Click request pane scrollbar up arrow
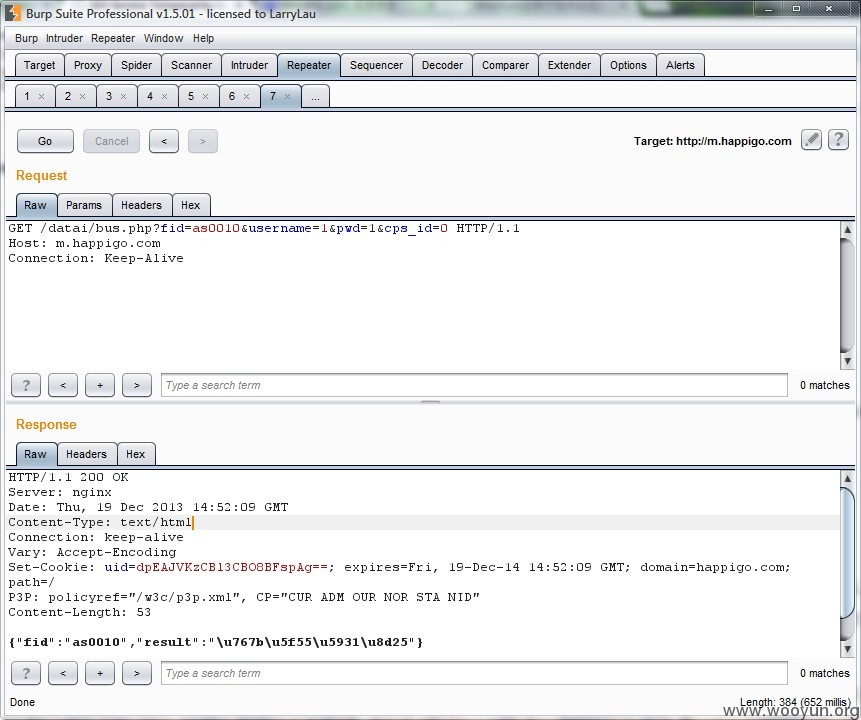The image size is (861, 720). coord(847,230)
